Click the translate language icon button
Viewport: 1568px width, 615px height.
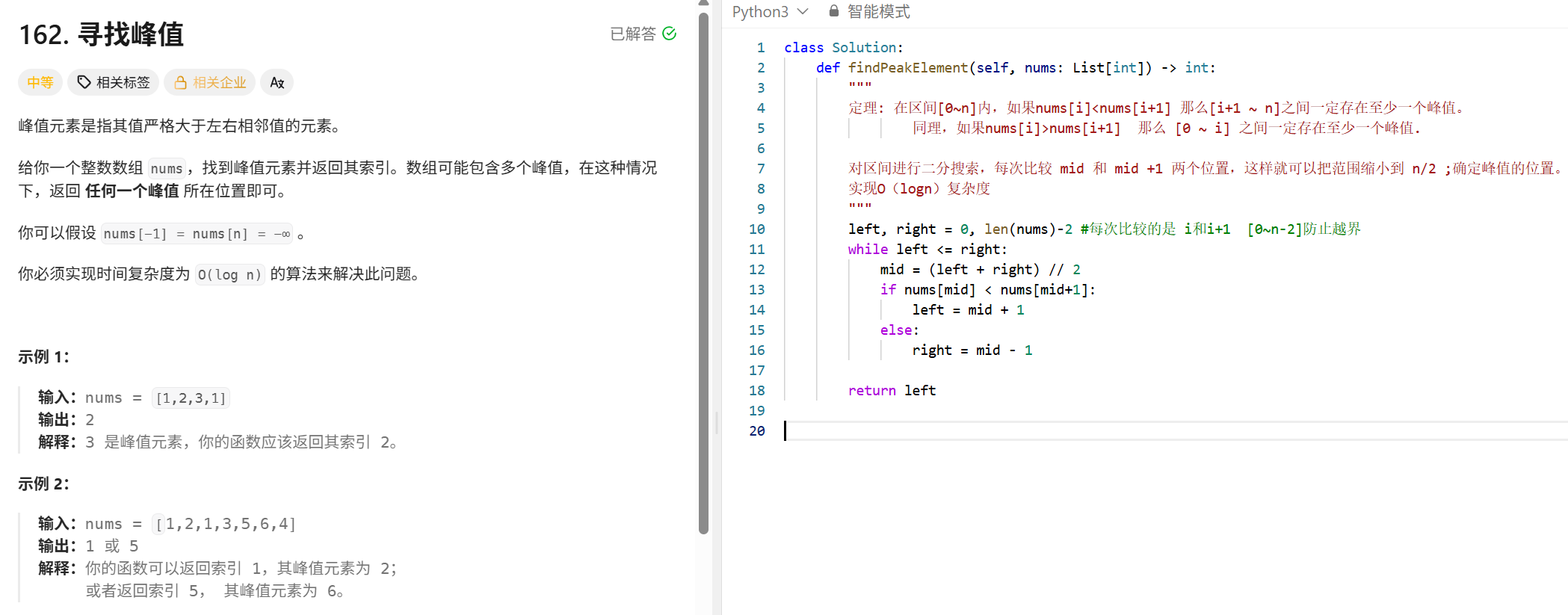(277, 82)
